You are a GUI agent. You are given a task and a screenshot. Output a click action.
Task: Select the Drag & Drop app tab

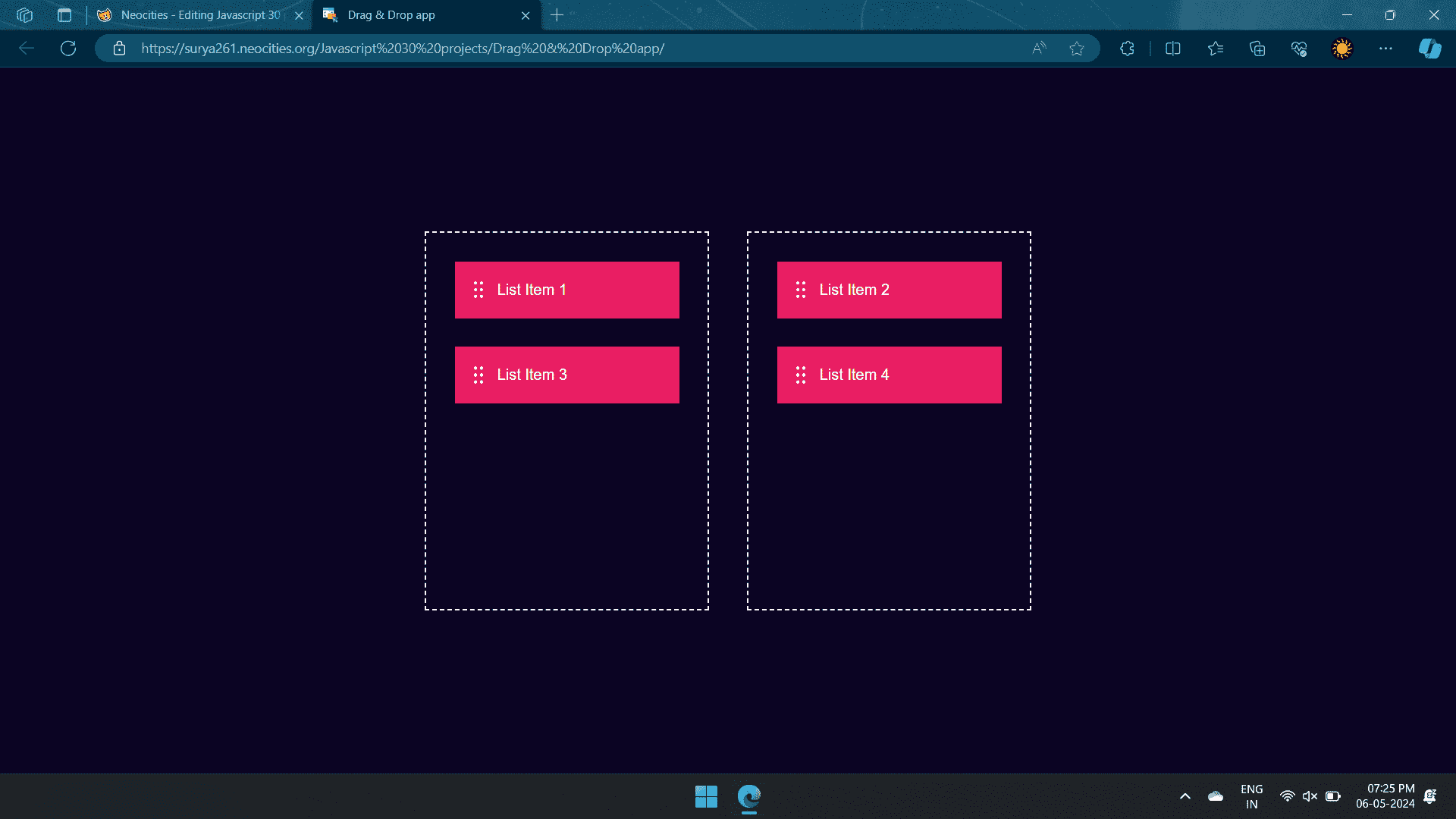click(x=409, y=15)
